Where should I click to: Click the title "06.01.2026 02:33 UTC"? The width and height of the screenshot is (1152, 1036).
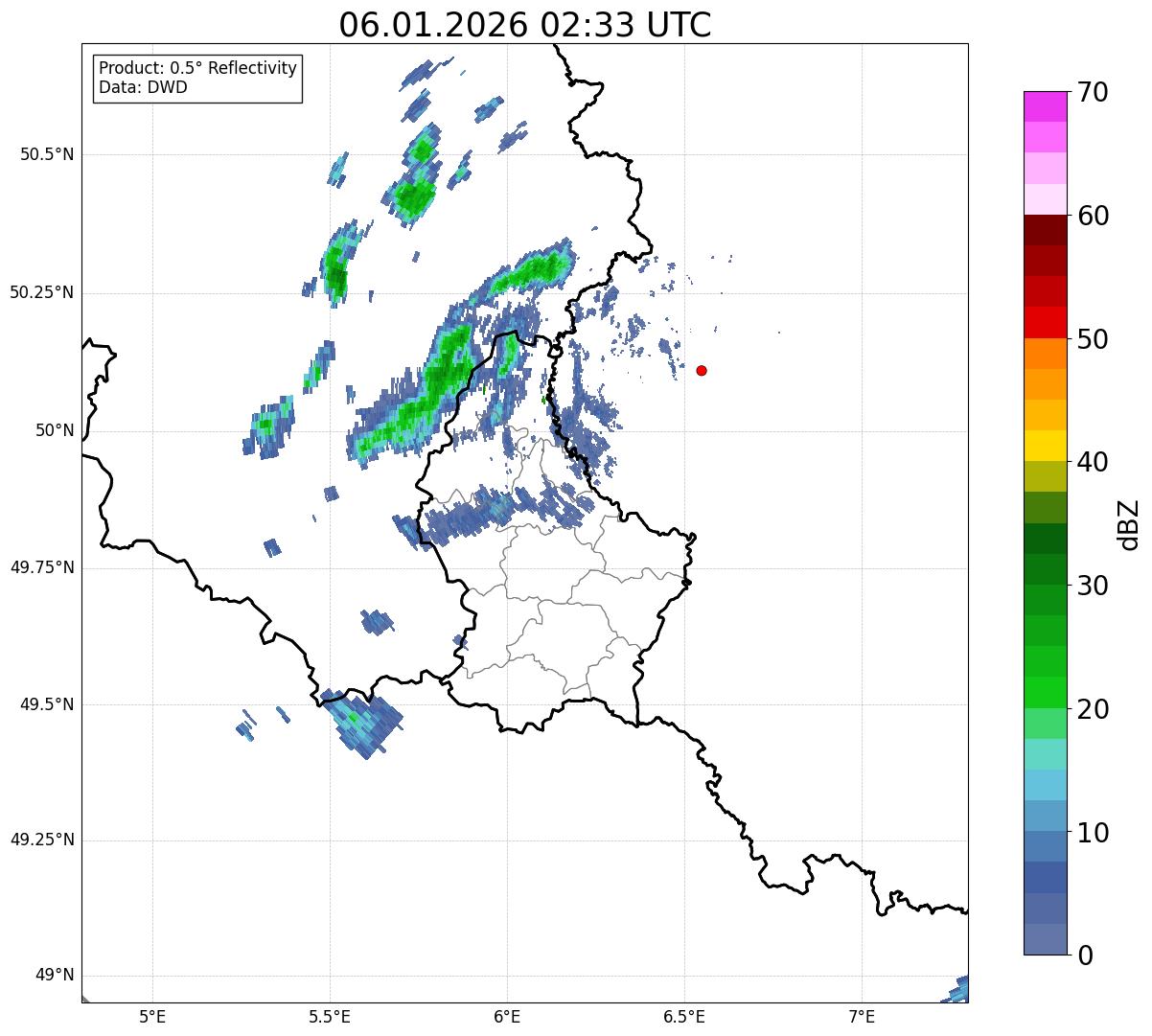[x=525, y=24]
